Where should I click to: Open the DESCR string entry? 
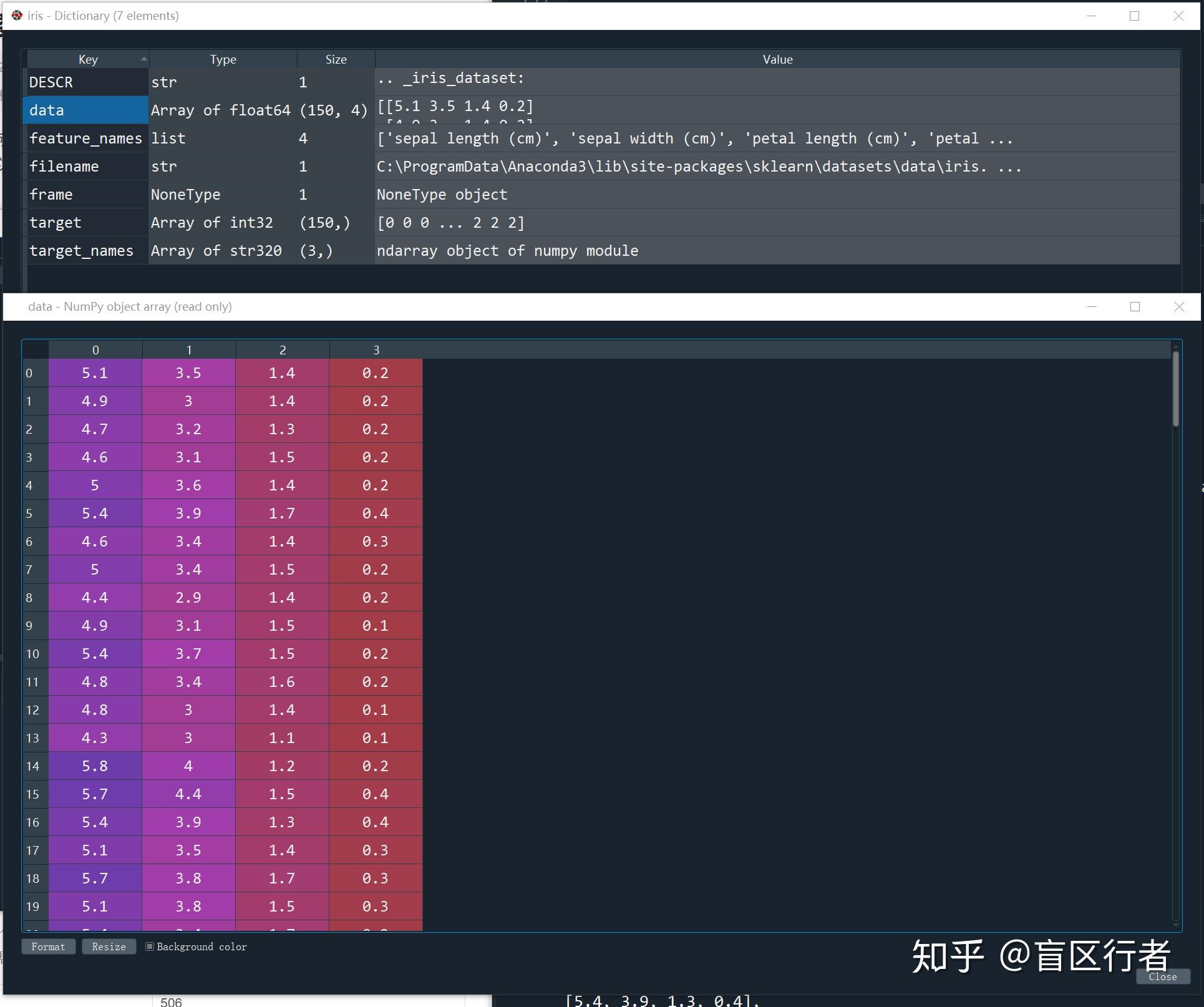click(85, 82)
